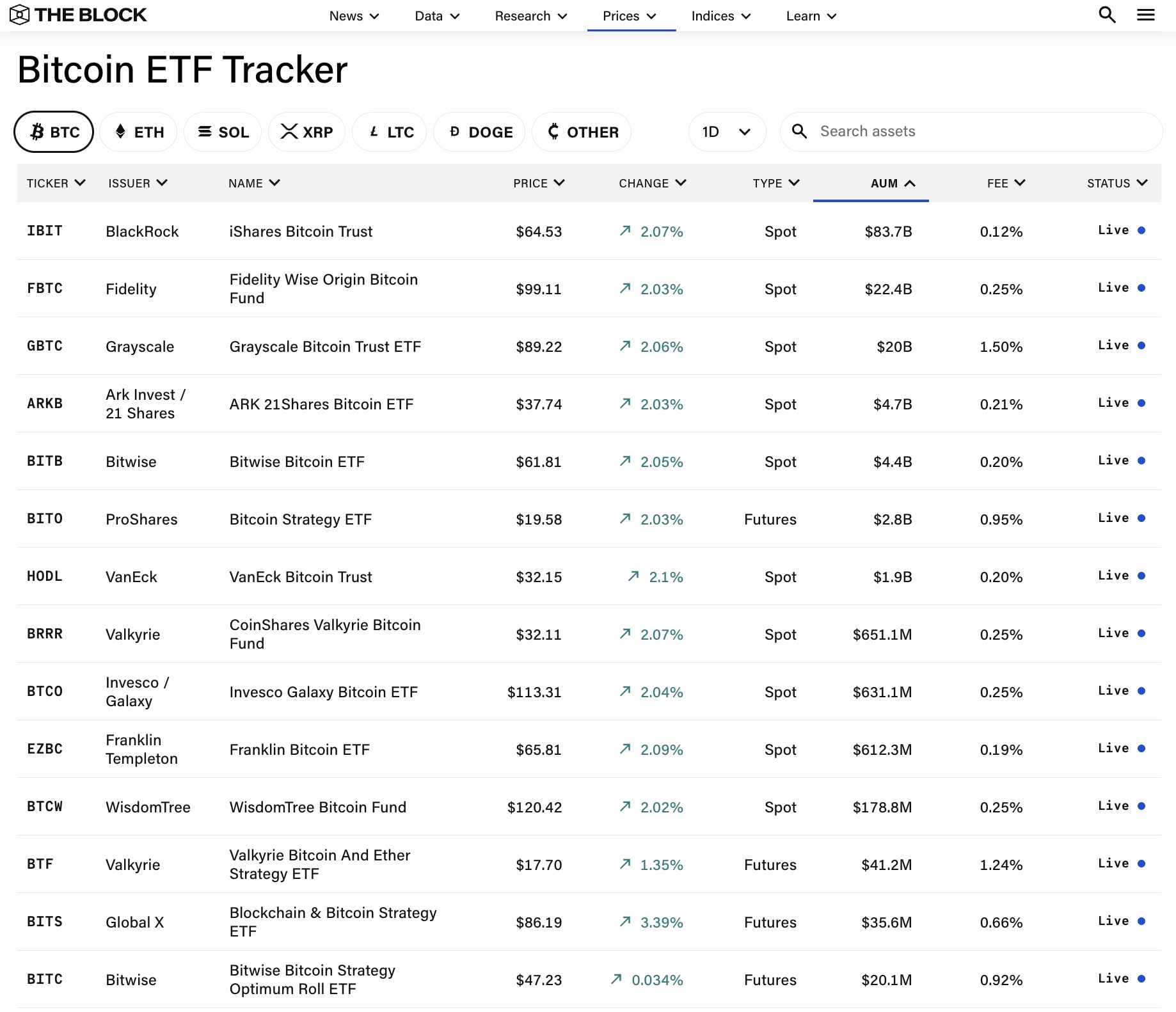Open the Research navigation menu
The height and width of the screenshot is (1012, 1176).
click(x=531, y=16)
